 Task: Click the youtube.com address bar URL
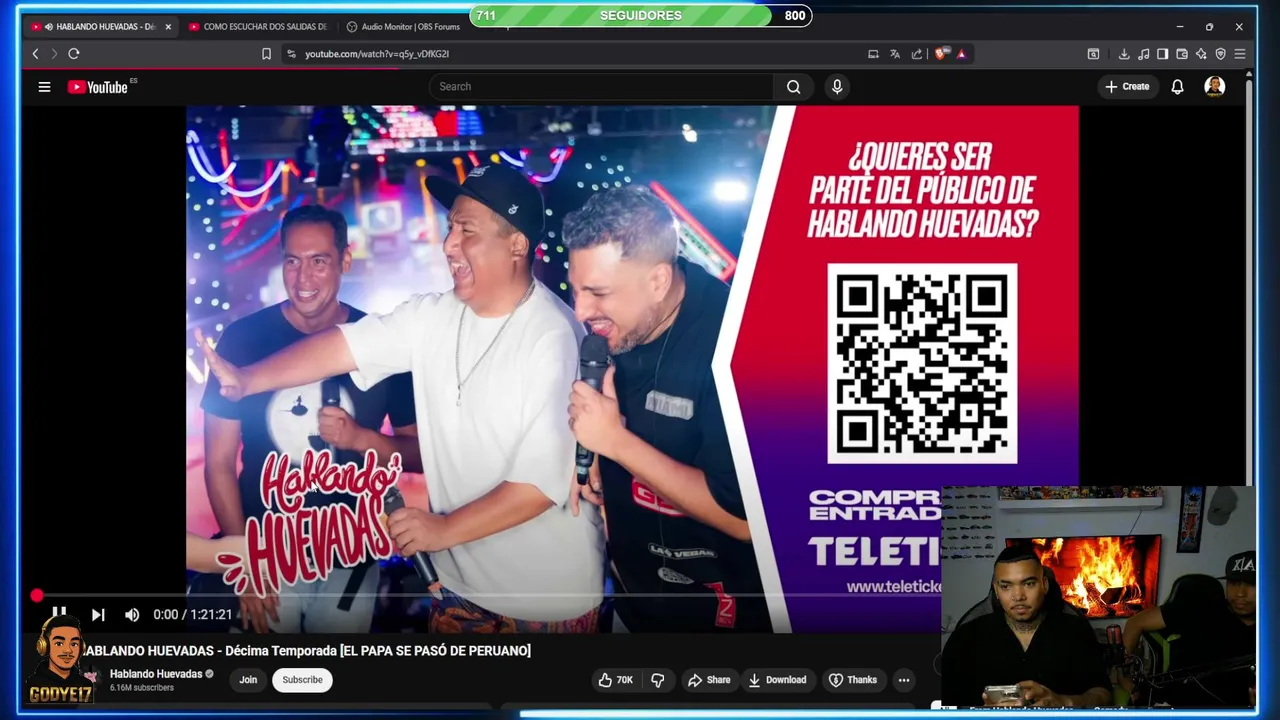(377, 54)
